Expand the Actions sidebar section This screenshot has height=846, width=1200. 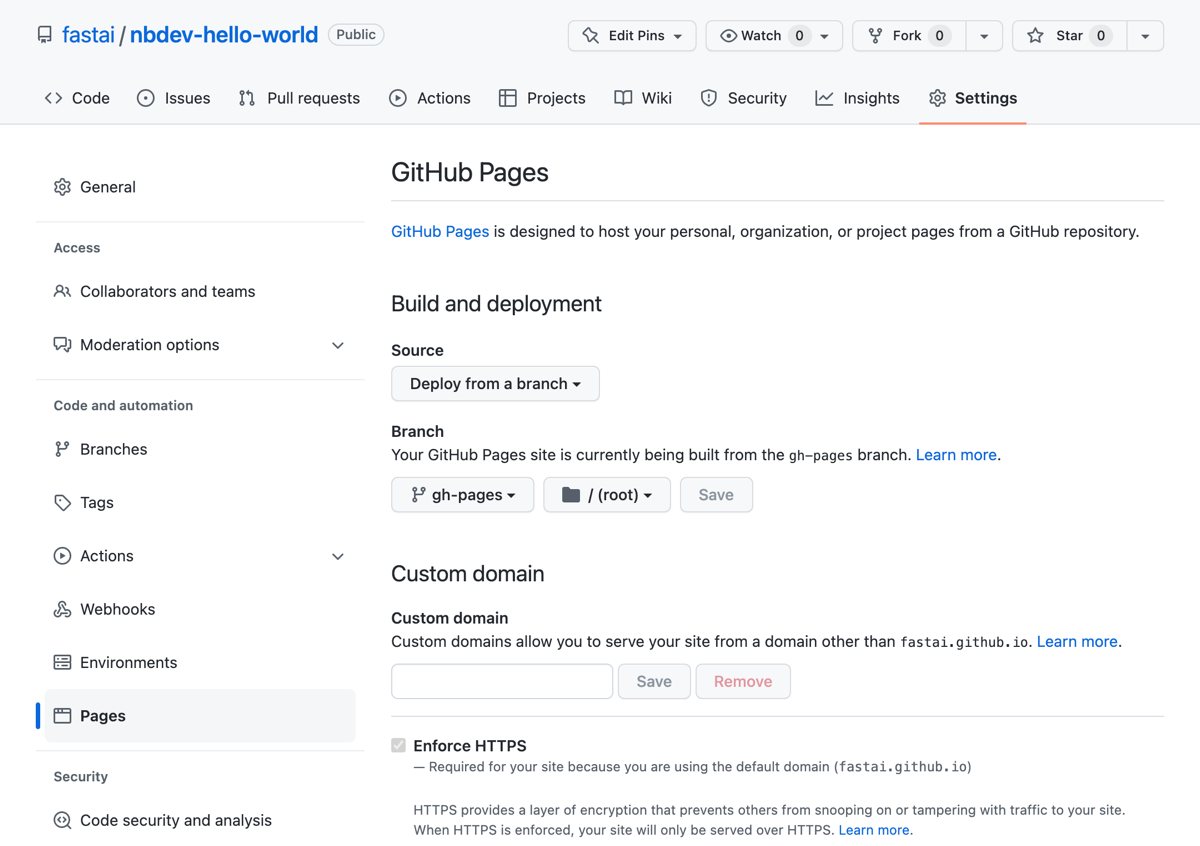(337, 556)
